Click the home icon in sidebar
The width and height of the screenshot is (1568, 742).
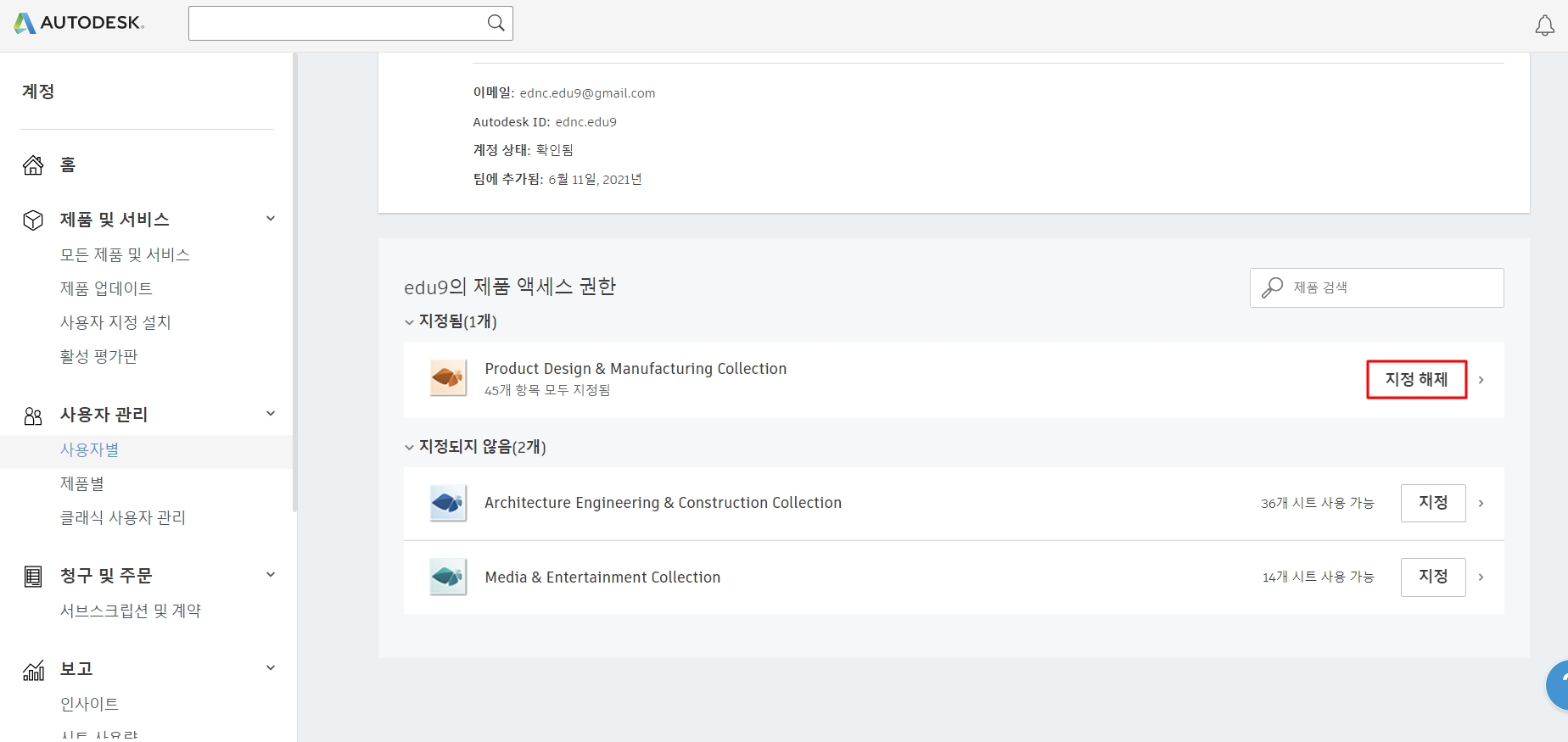coord(33,165)
